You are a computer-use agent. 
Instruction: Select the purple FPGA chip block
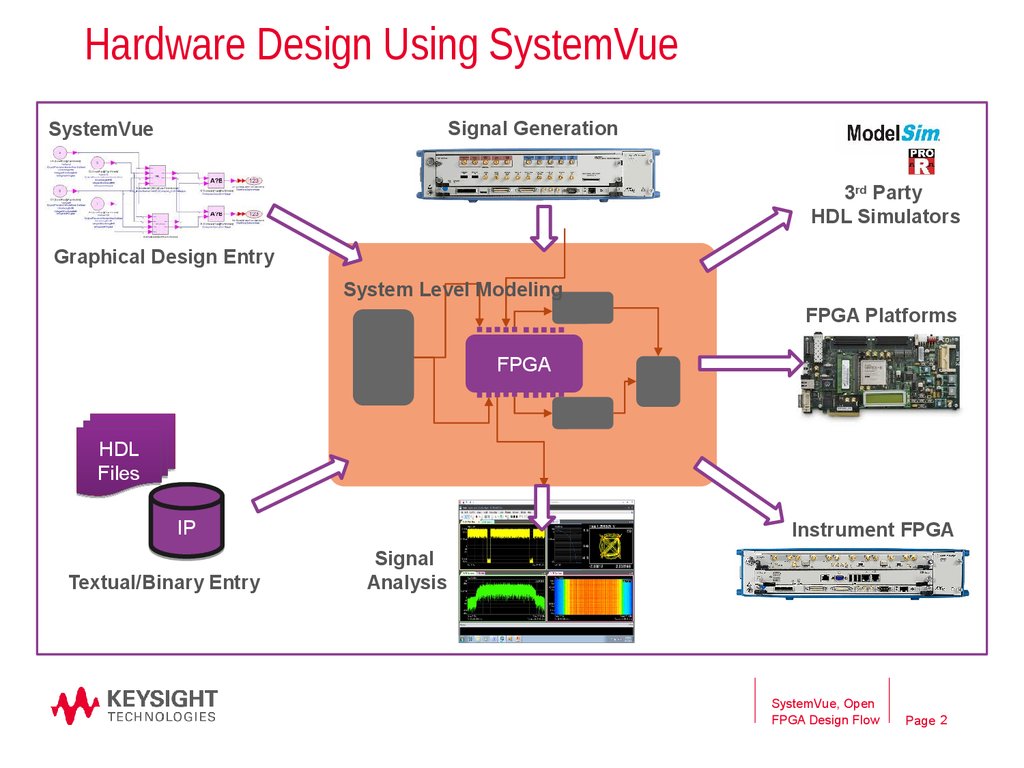click(524, 363)
